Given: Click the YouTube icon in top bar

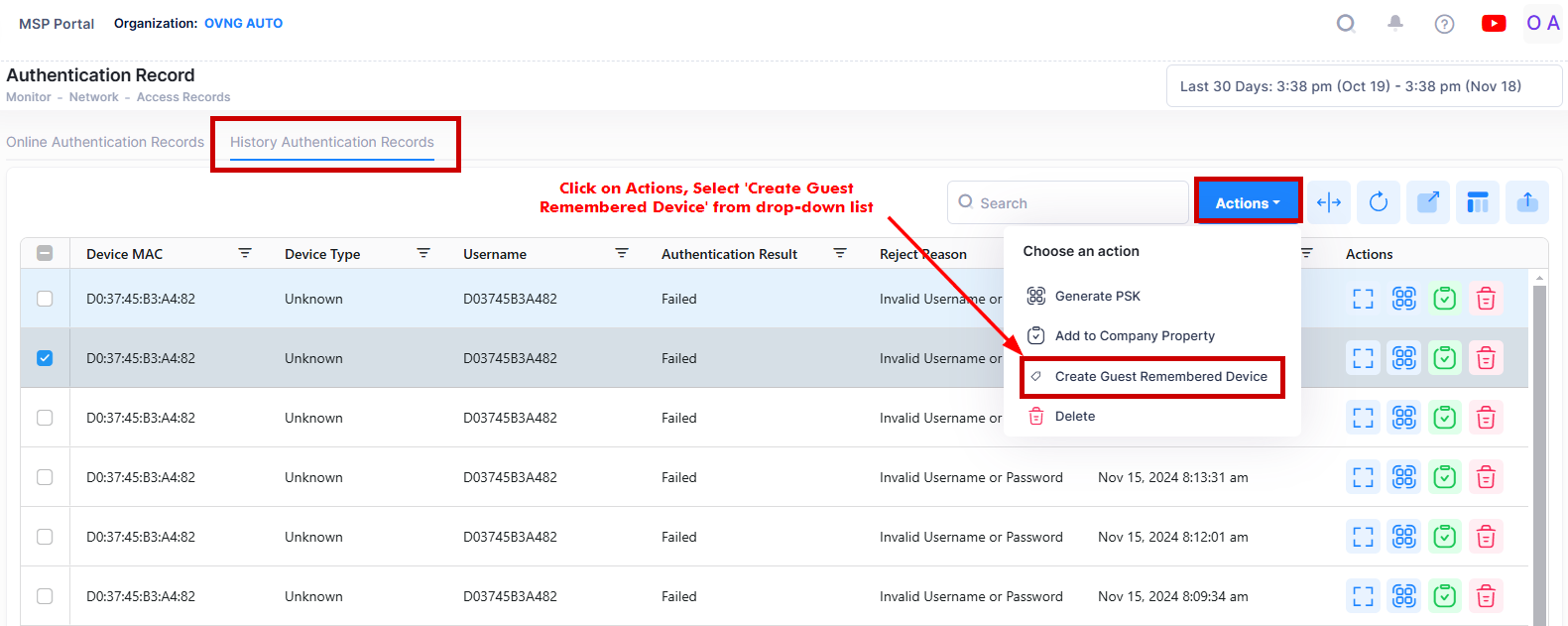Looking at the screenshot, I should [1493, 24].
